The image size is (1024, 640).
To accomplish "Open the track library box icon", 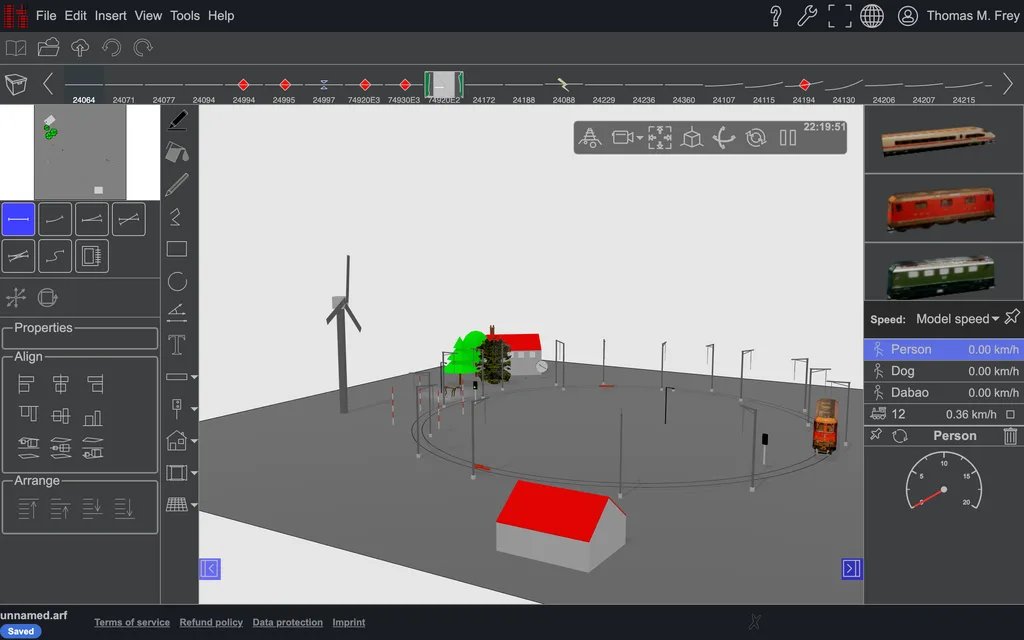I will tap(16, 84).
